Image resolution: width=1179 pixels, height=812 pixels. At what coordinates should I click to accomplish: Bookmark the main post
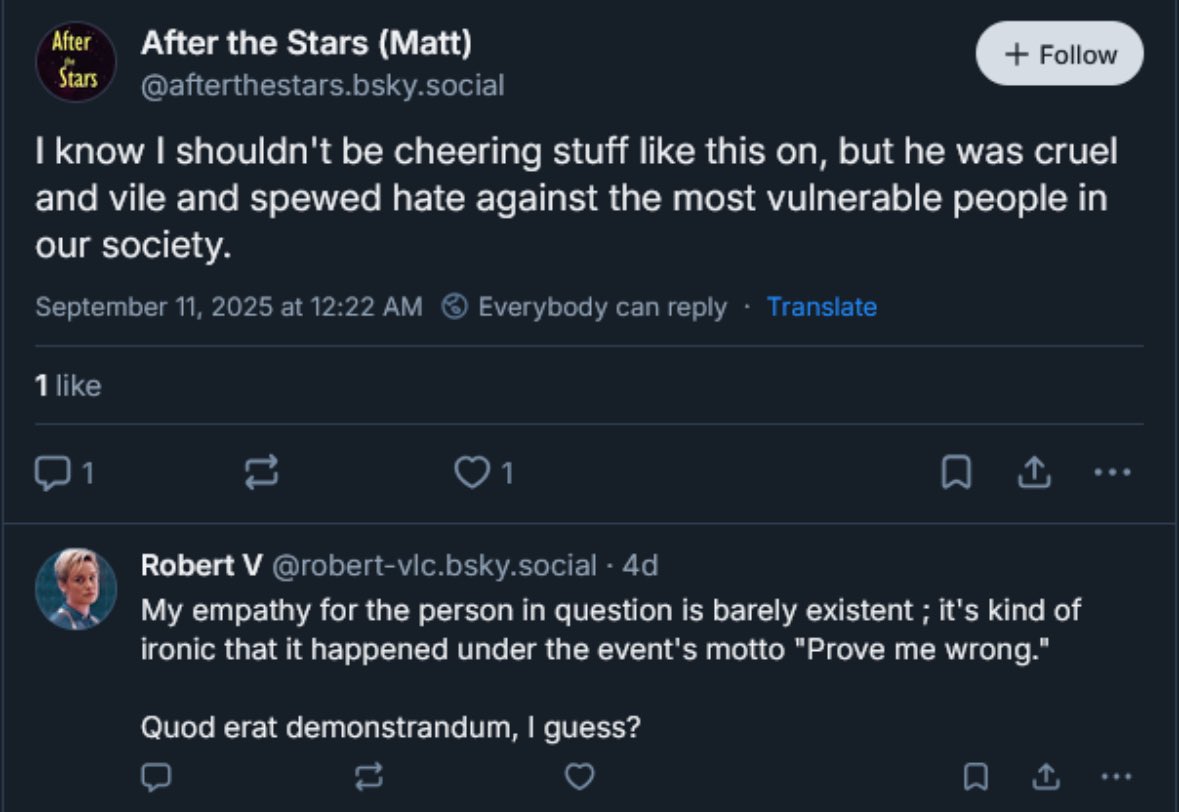click(x=956, y=473)
